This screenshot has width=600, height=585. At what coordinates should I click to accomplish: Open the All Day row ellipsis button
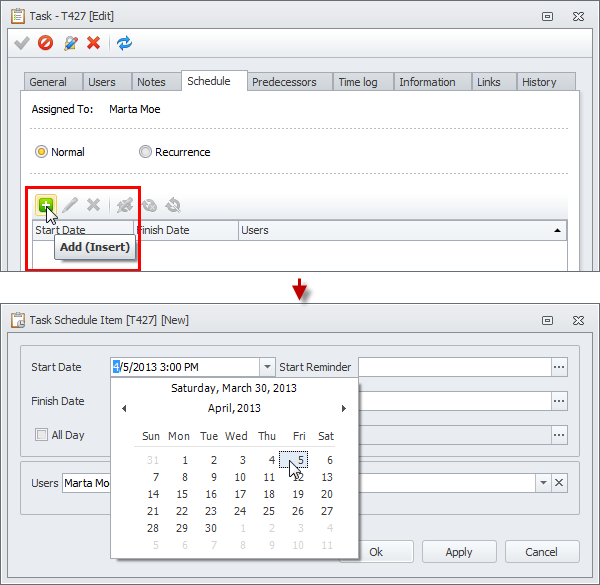click(559, 435)
